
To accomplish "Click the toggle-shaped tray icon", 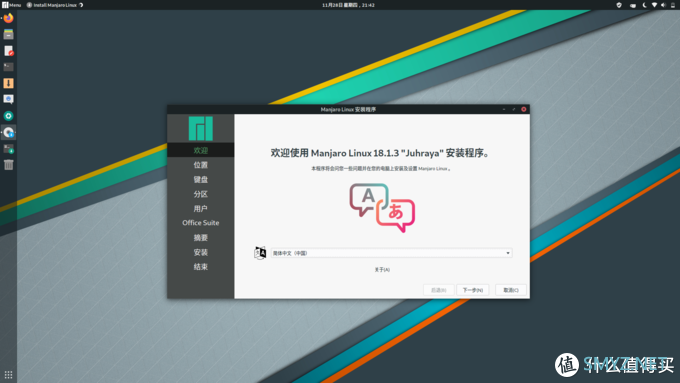I will [633, 5].
